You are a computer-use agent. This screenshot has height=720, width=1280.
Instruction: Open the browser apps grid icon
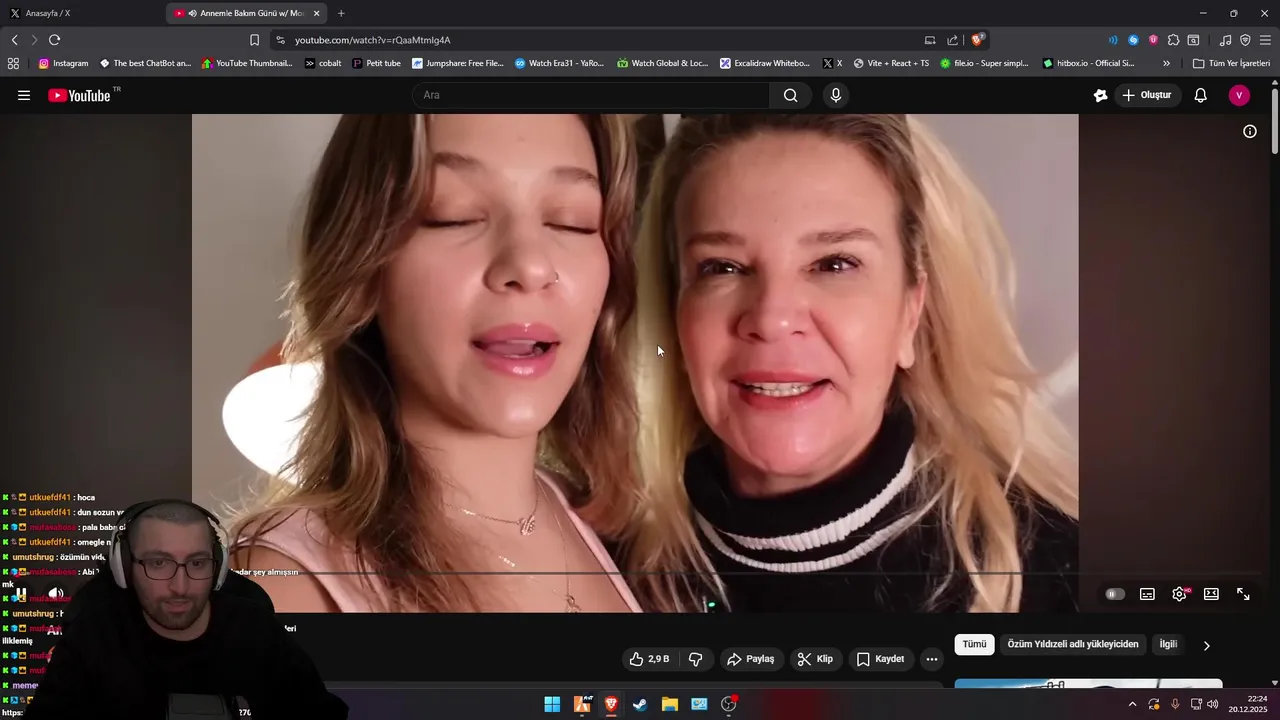click(13, 63)
